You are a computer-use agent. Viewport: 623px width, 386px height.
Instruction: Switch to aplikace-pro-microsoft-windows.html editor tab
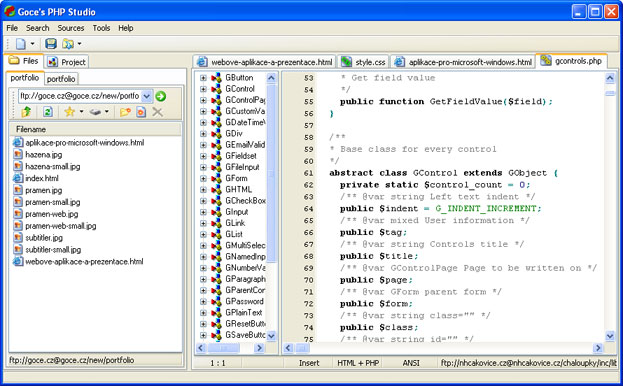(463, 62)
